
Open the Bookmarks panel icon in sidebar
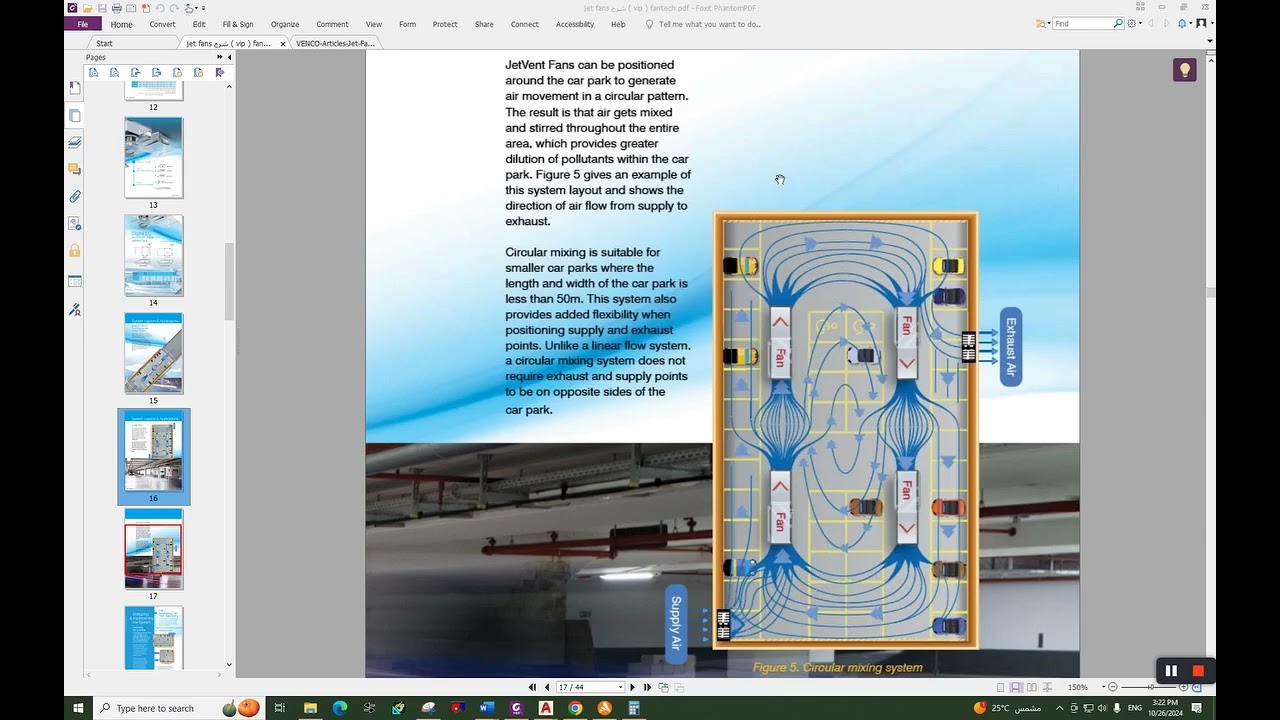[75, 88]
